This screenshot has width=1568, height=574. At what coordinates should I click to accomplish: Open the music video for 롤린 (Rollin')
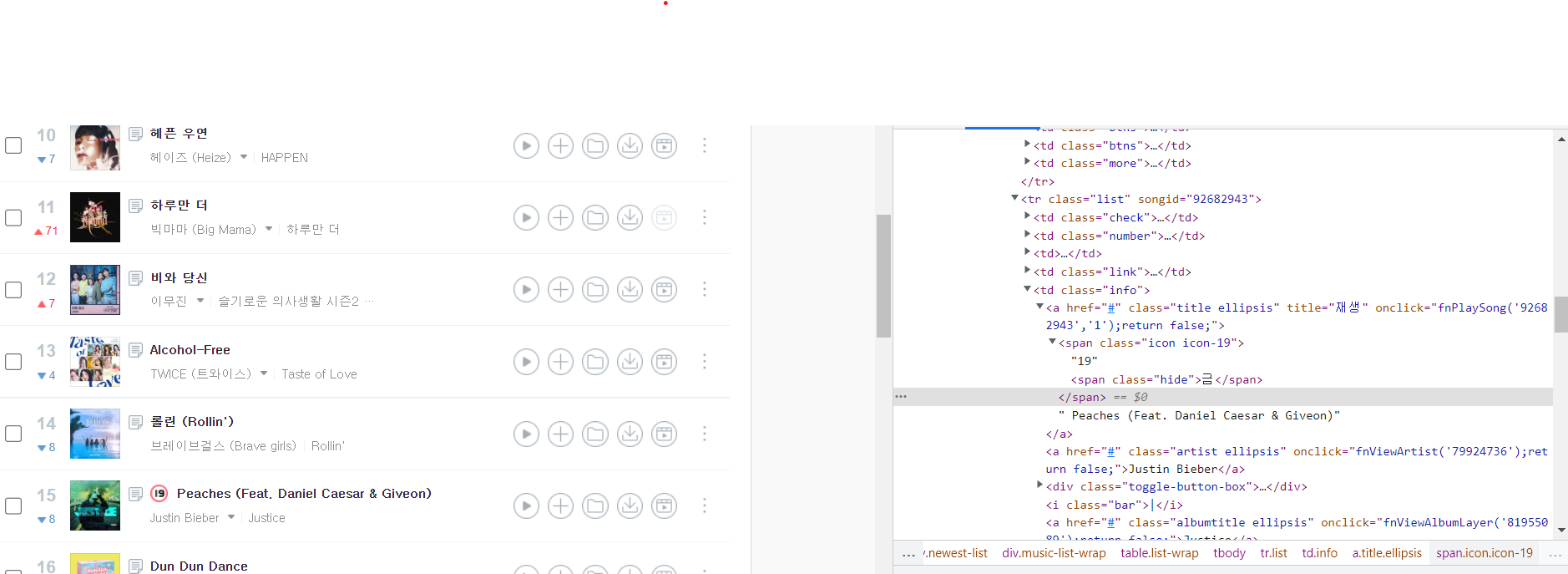click(x=664, y=434)
